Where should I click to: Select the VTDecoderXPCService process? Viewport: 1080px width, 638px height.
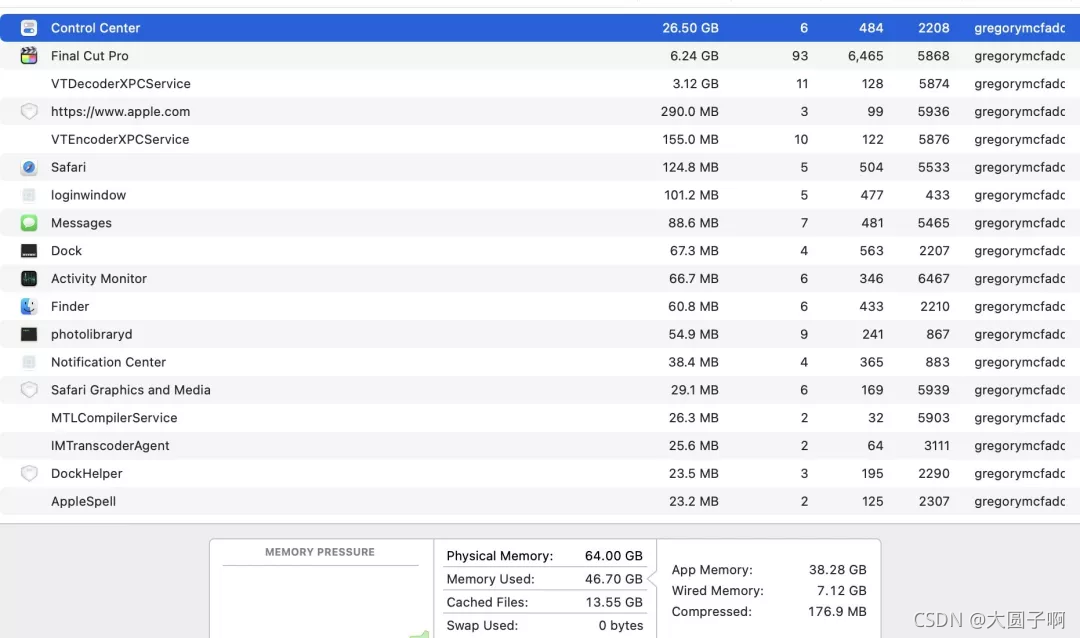coord(121,84)
